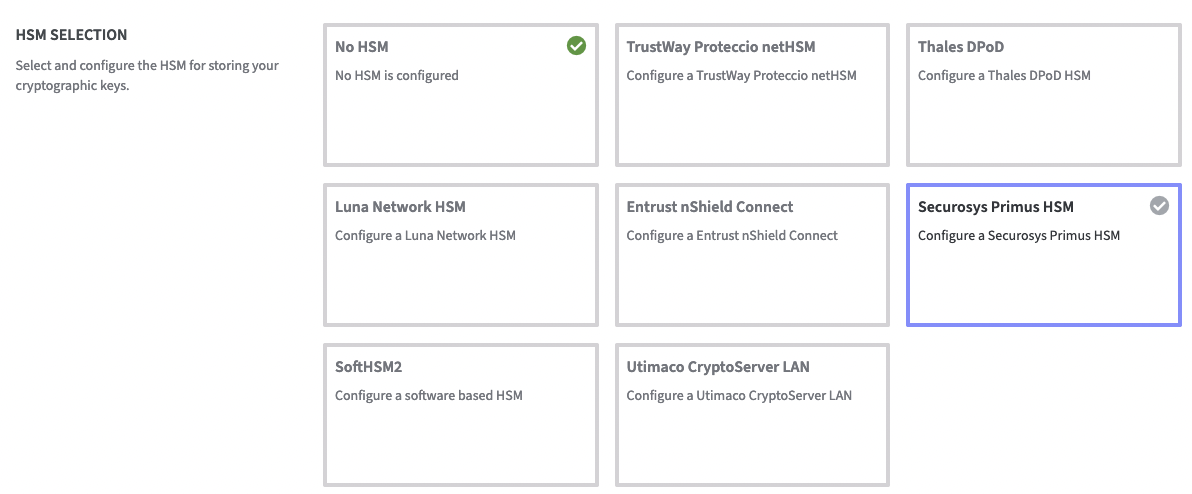Click "Configure a Luna Network HSM" description

click(425, 235)
